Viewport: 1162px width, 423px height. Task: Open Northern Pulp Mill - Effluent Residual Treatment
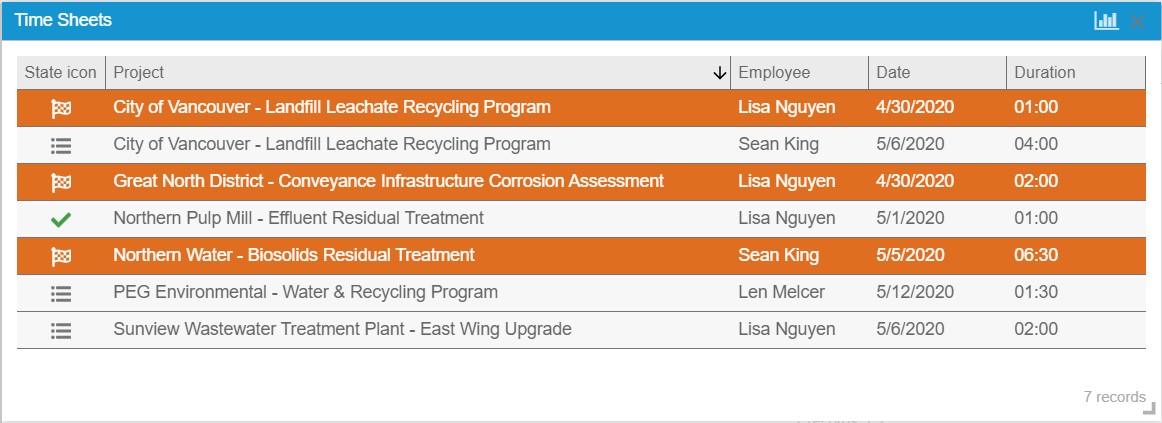point(298,218)
